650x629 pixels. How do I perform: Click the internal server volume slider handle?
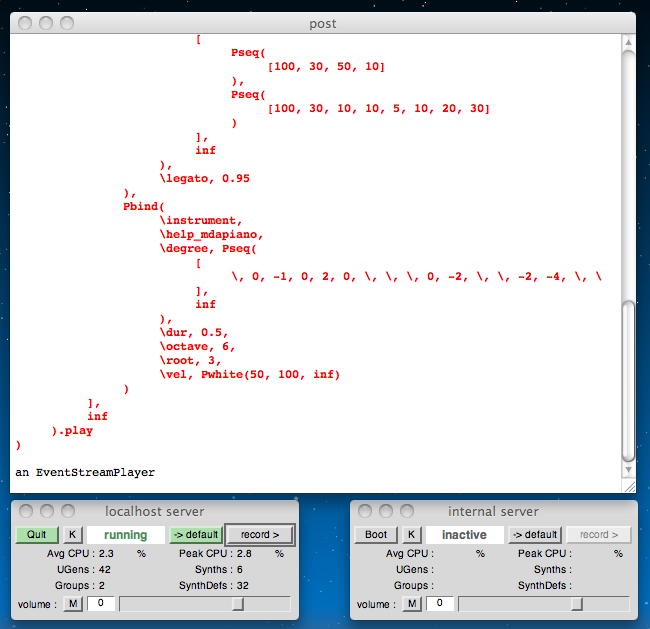(577, 604)
